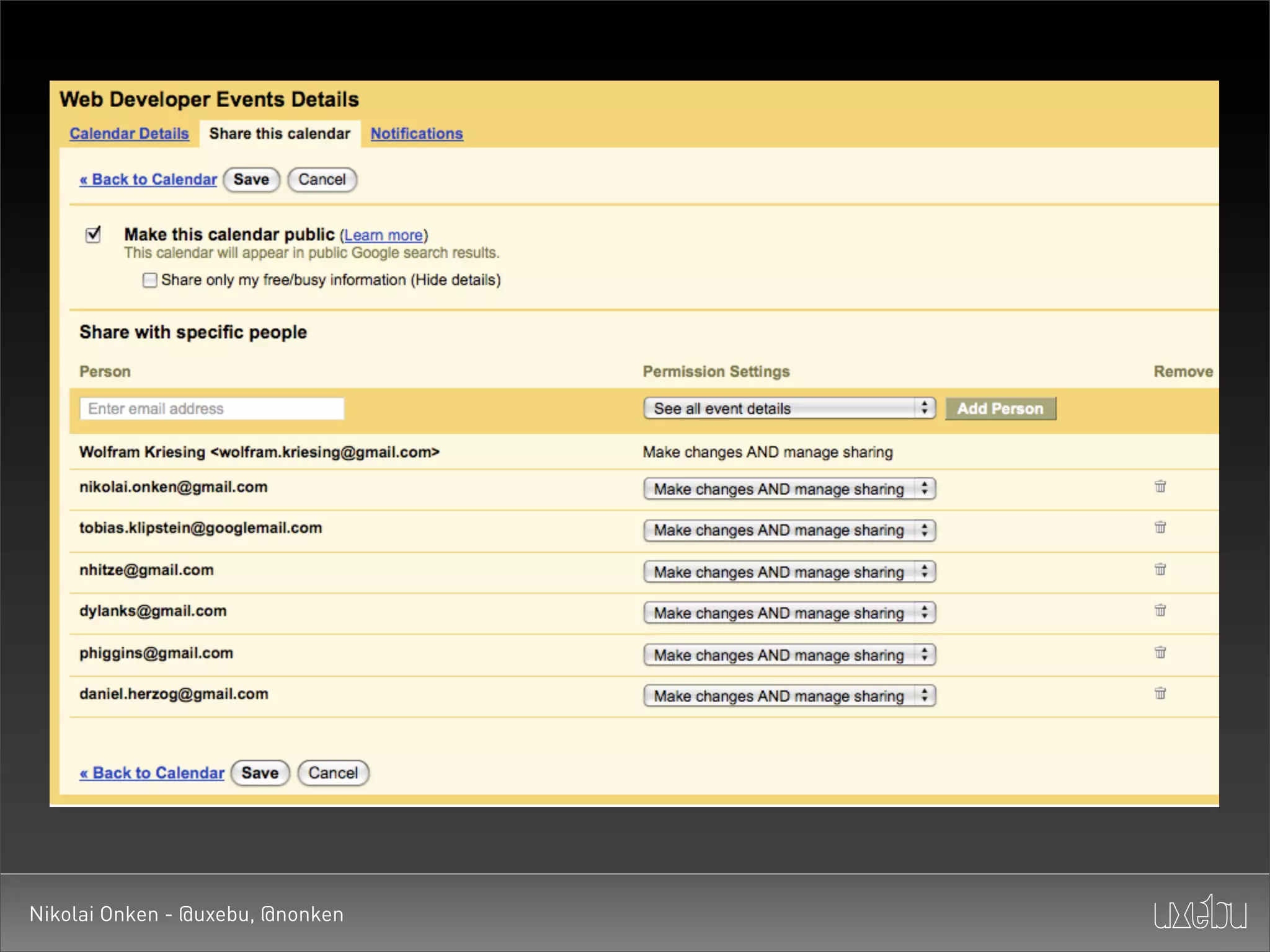
Task: Remove nikolai.onken@gmail.com with trash icon
Action: 1160,487
